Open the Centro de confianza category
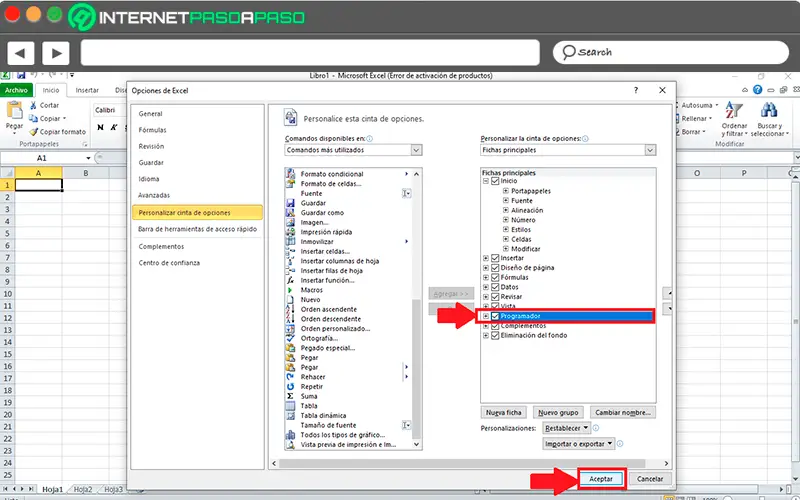The width and height of the screenshot is (800, 500). pos(169,263)
